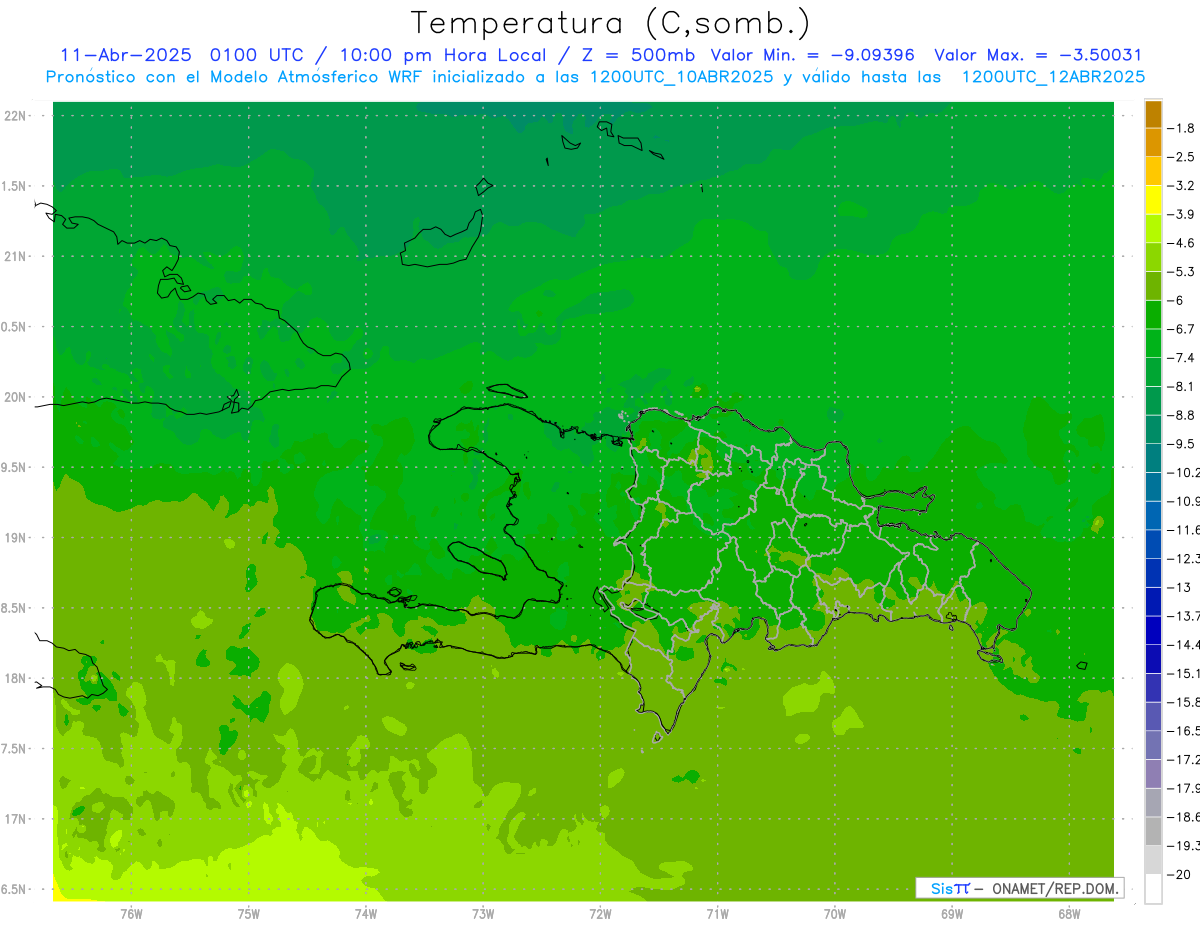Click the '-3.2' colorbar value

1182,186
